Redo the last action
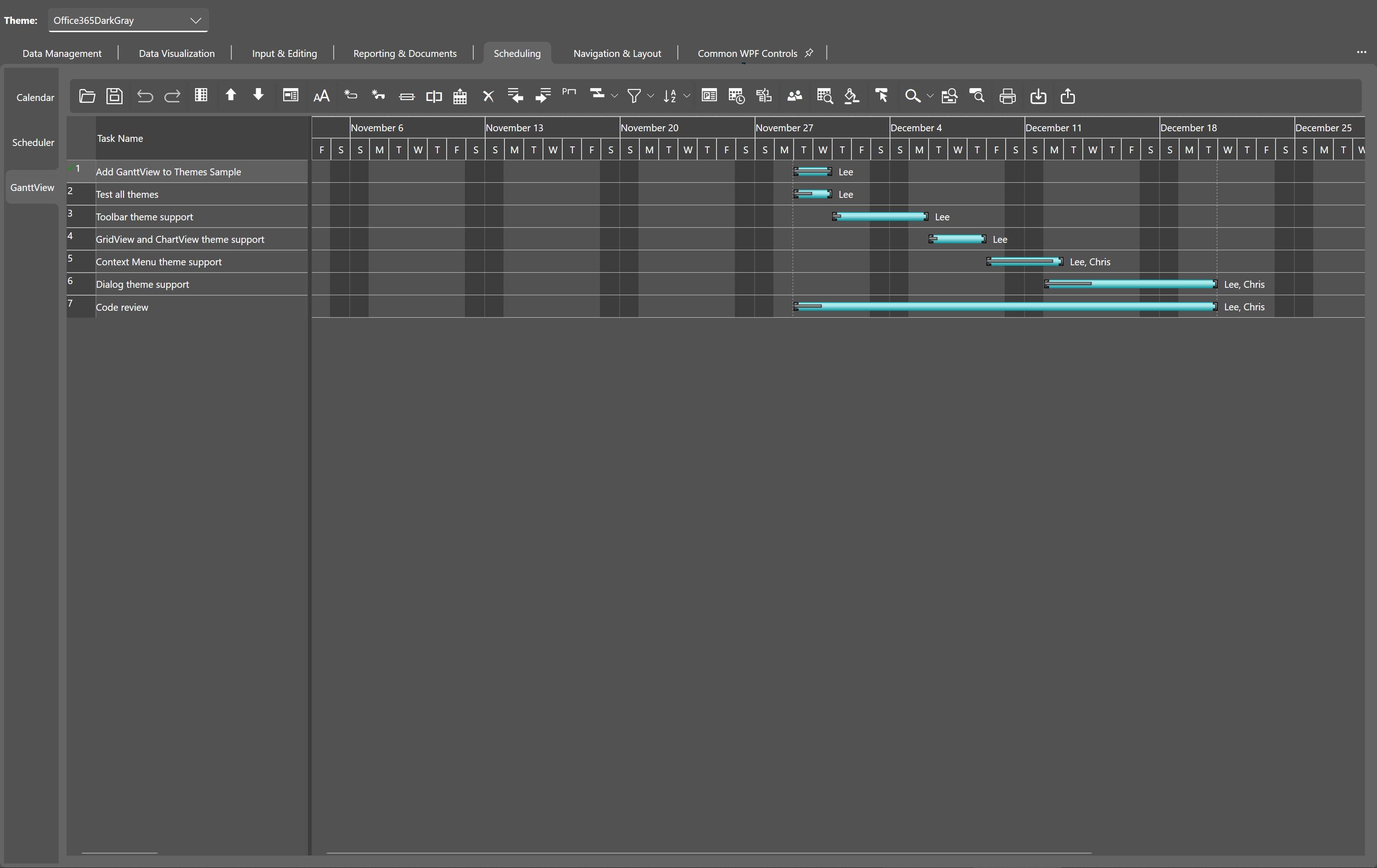Screen dimensions: 1377x868 [172, 96]
